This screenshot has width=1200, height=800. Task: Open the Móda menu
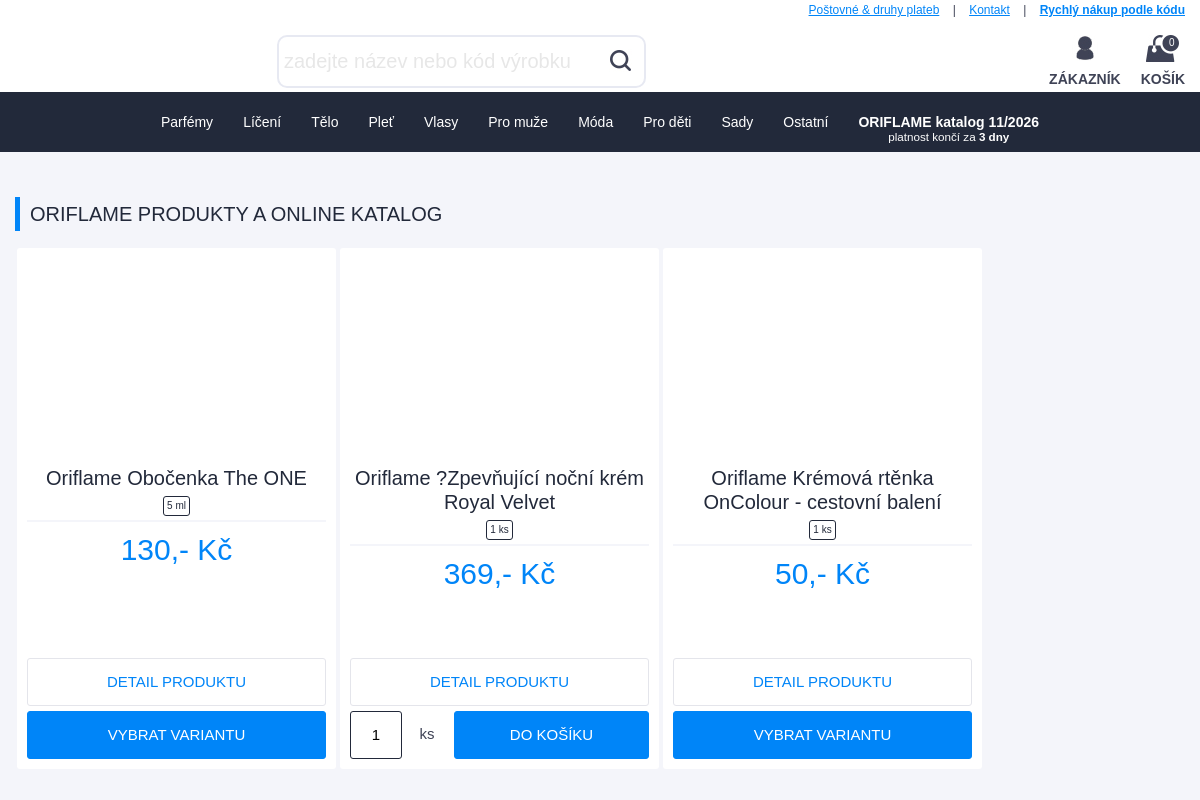click(x=595, y=122)
